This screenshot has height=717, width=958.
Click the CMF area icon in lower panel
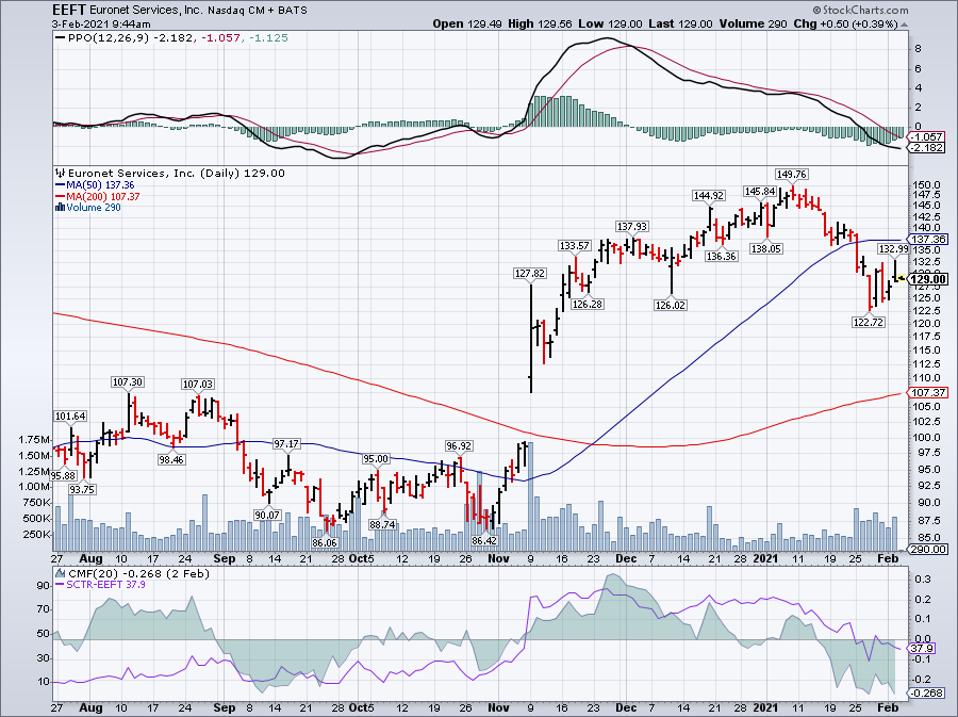point(60,573)
